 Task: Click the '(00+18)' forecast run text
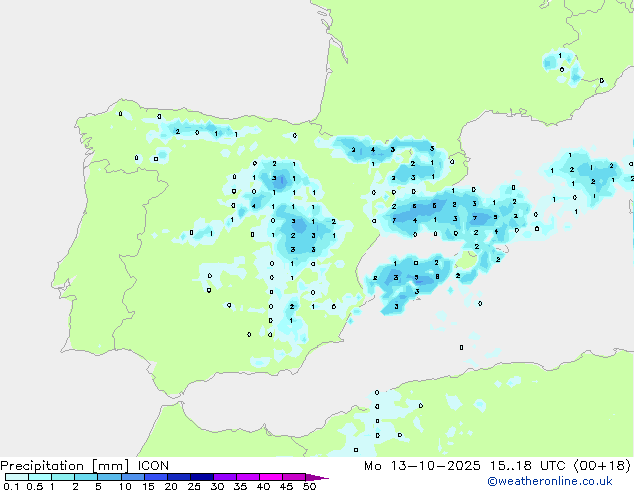[x=602, y=466]
